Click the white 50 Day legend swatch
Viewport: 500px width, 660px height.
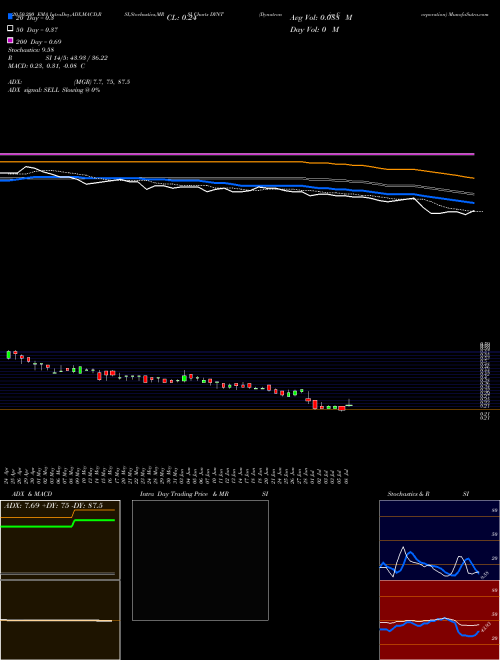click(10, 28)
